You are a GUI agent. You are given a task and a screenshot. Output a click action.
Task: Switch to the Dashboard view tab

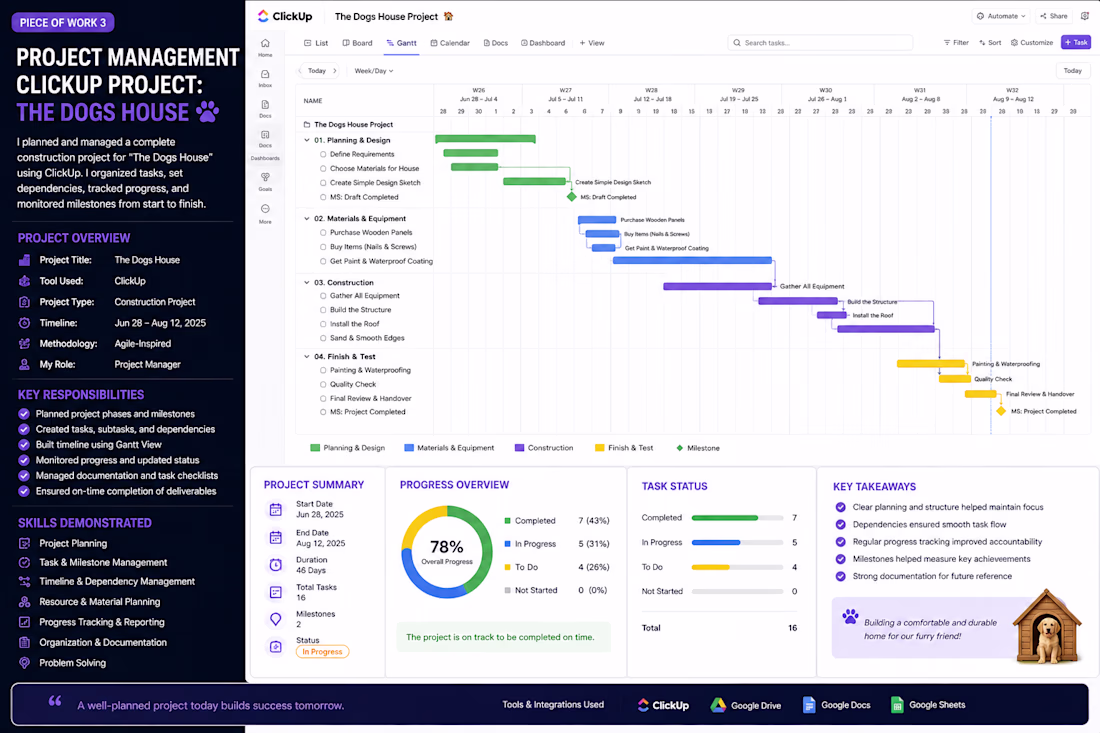tap(543, 43)
